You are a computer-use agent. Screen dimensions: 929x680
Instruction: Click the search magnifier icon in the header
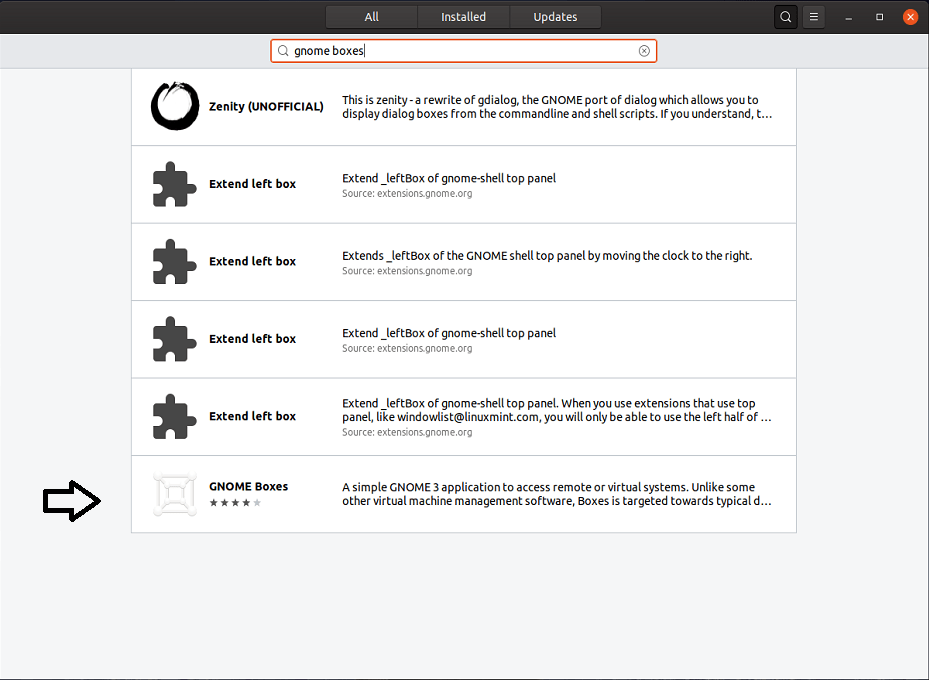coord(785,16)
